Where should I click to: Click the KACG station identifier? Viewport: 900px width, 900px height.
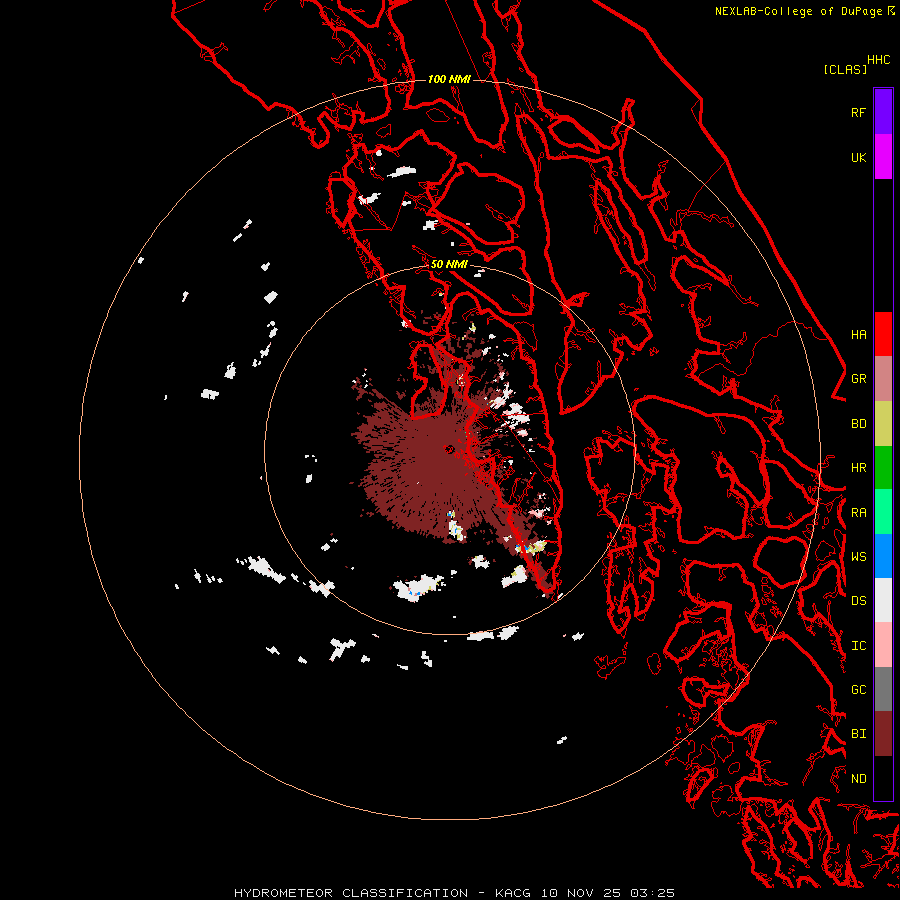click(514, 893)
